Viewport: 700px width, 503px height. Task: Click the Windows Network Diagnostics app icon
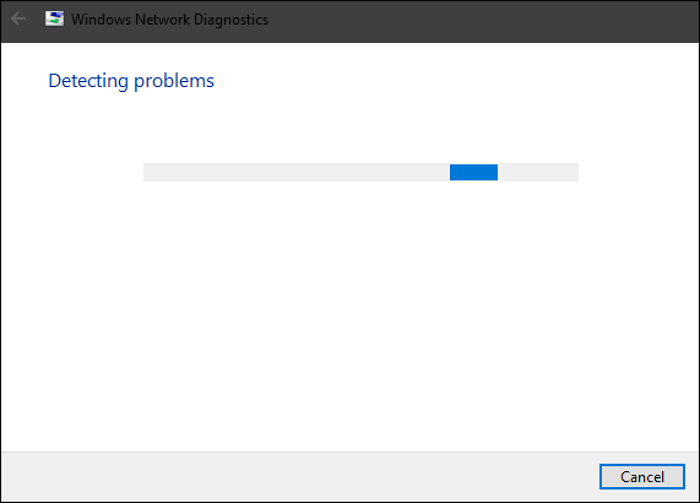(54, 19)
